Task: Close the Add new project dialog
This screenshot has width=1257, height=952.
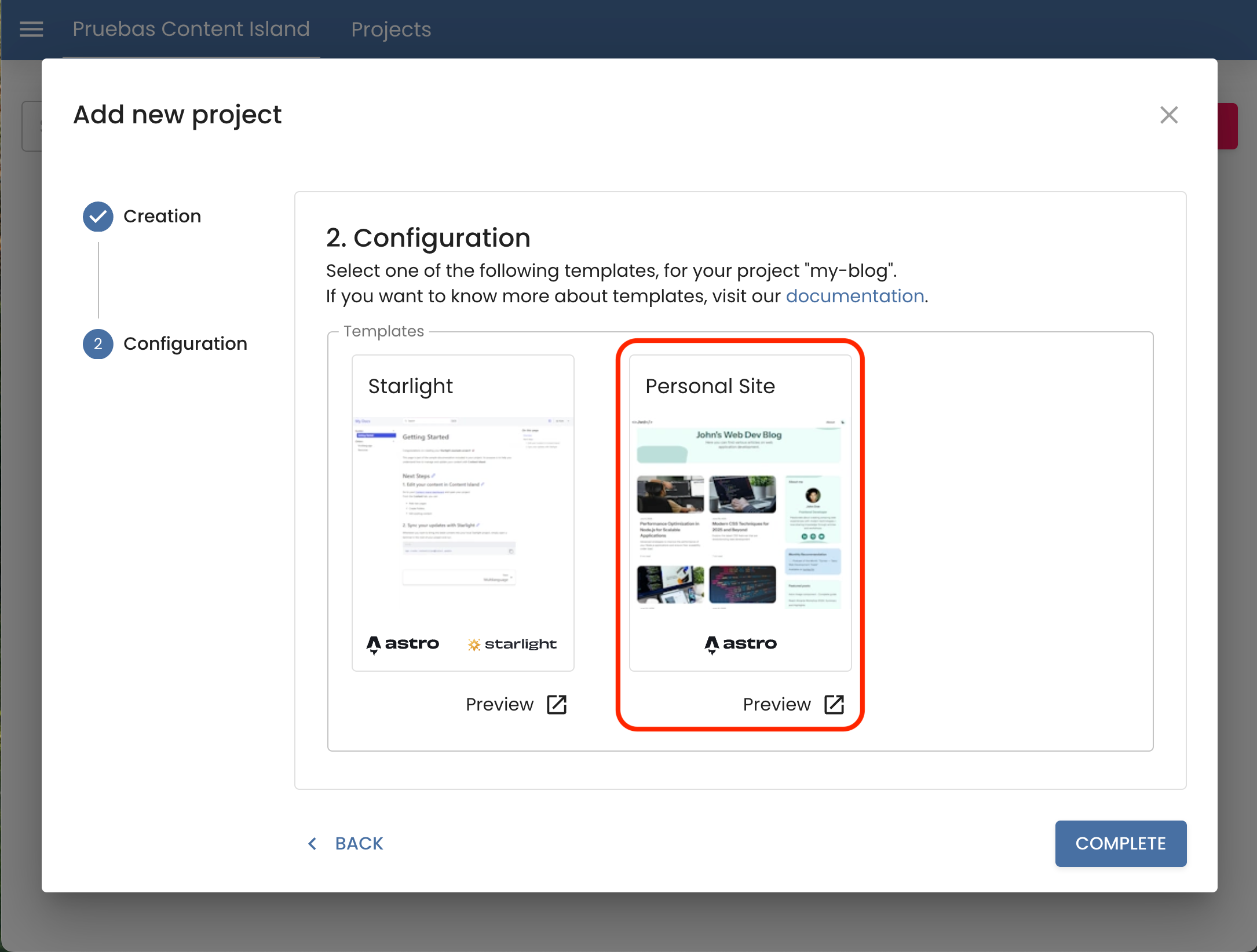Action: [1168, 115]
